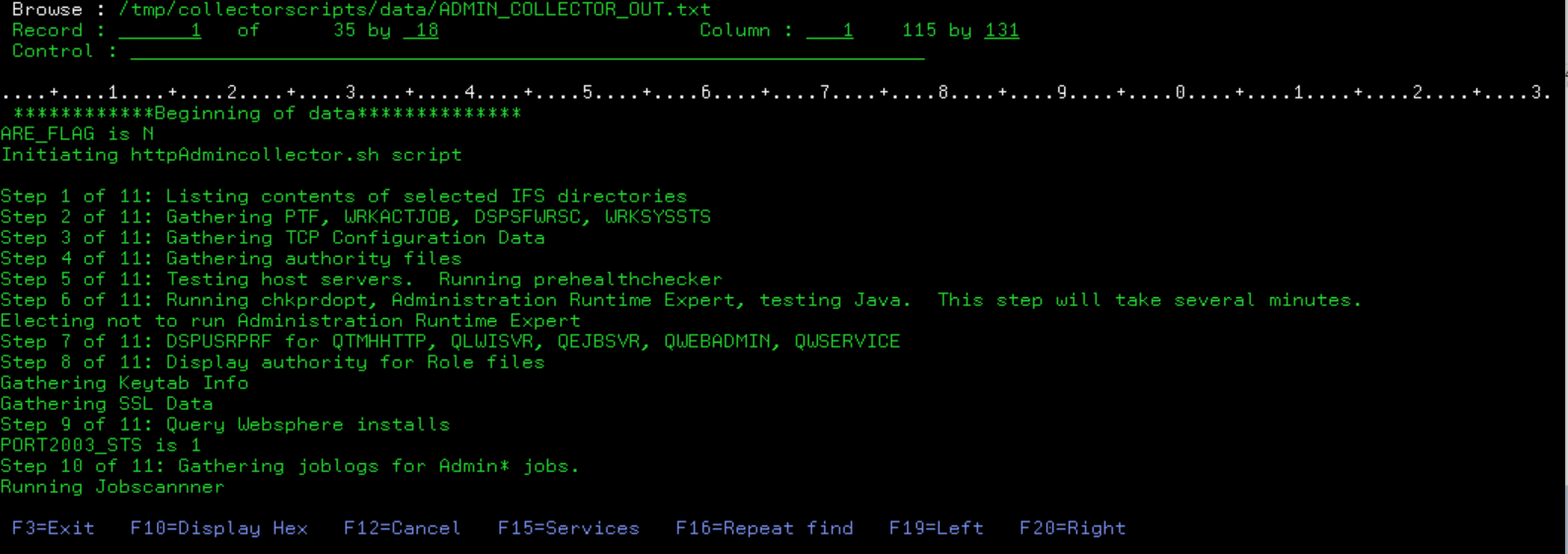Select the Step 1 of 11 line
The width and height of the screenshot is (1568, 554).
point(344,197)
